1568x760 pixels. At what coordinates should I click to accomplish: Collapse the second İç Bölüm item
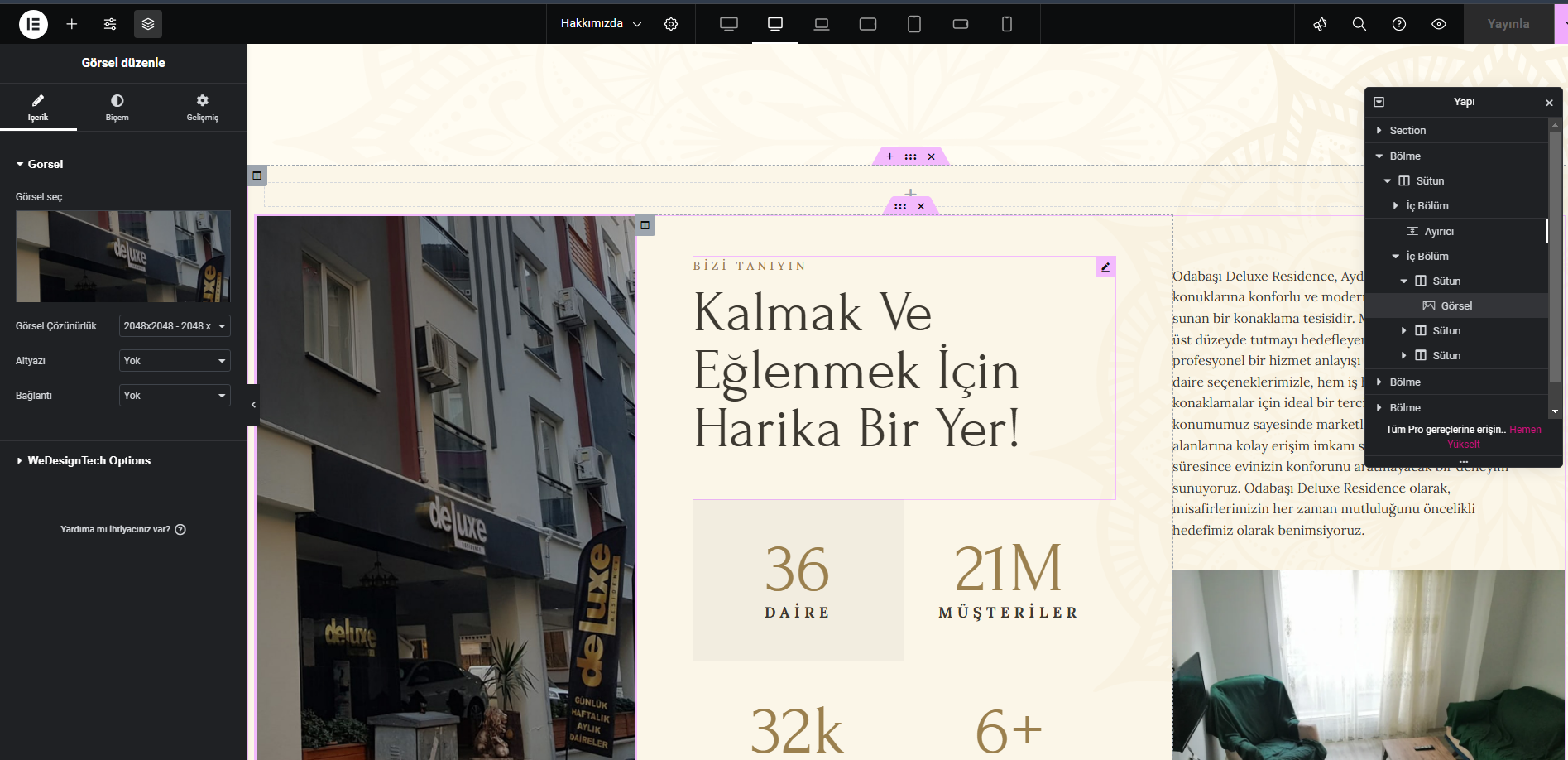tap(1396, 256)
